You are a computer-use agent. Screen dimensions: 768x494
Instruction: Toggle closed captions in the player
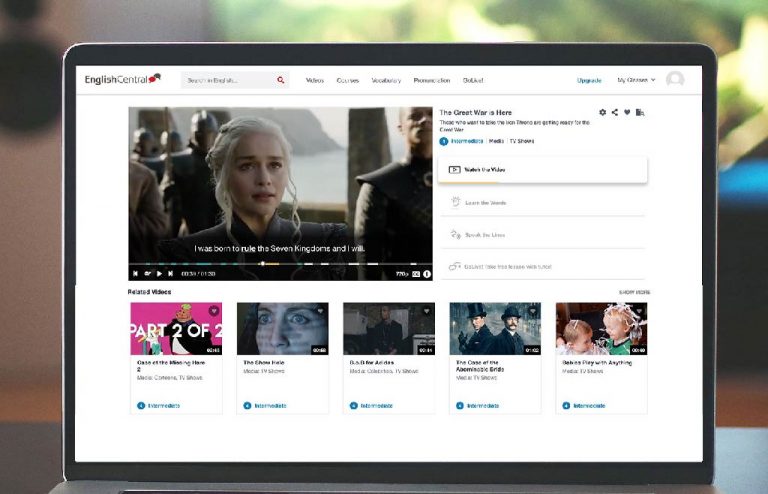pyautogui.click(x=416, y=274)
